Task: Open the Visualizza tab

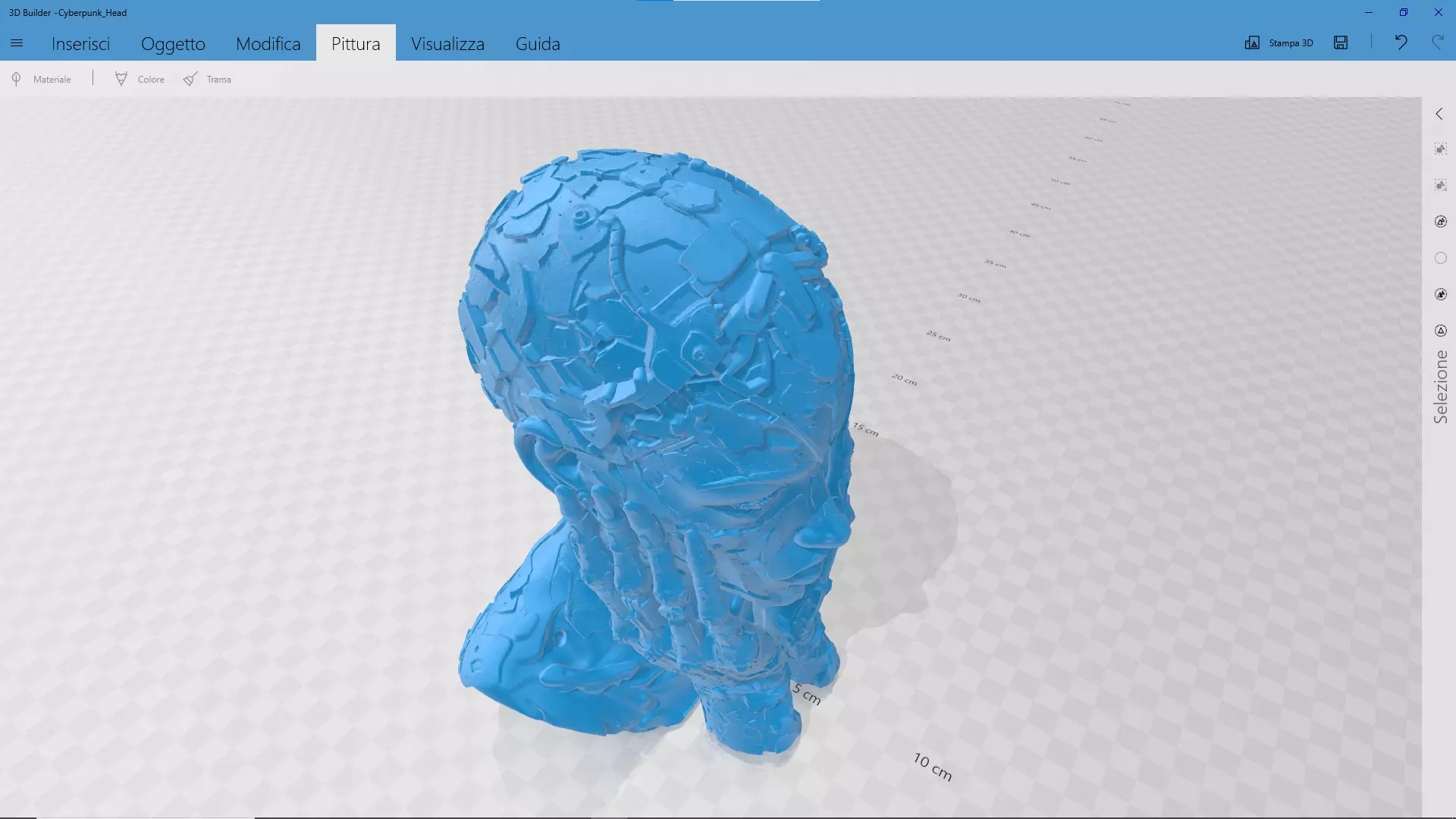Action: [447, 43]
